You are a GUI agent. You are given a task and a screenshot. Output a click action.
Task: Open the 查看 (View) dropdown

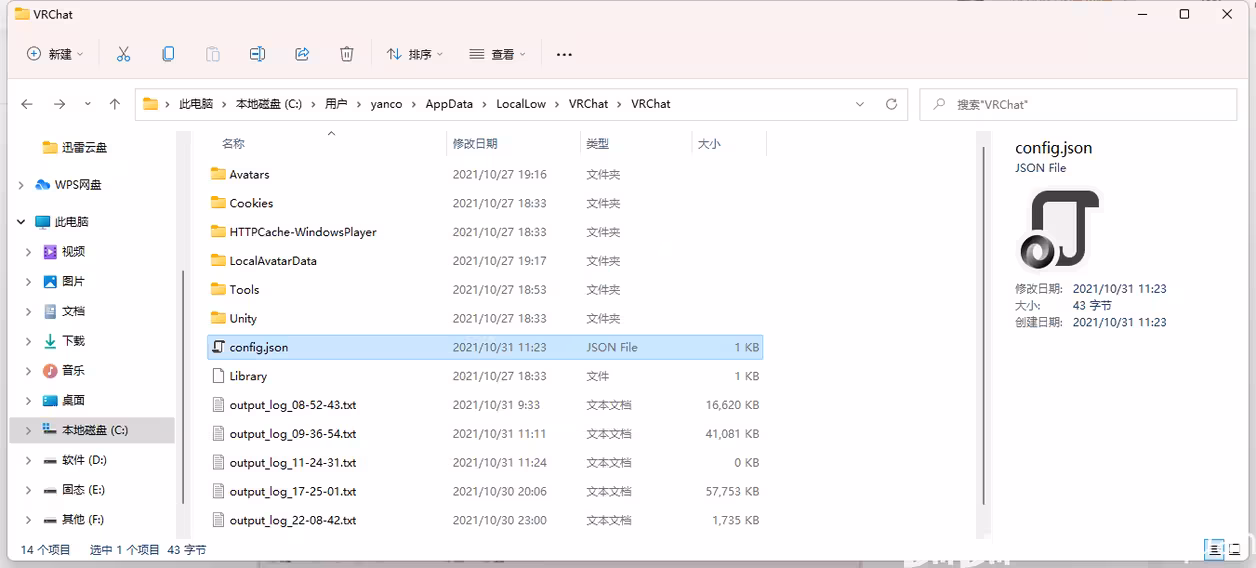click(x=497, y=54)
